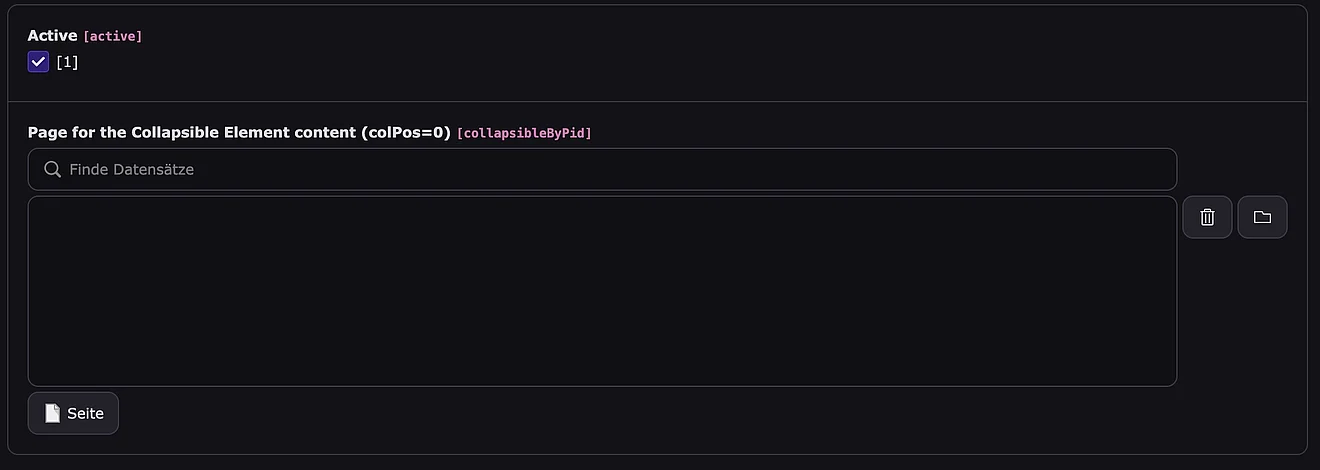
Task: Toggle the Active checkbox
Action: 39,62
